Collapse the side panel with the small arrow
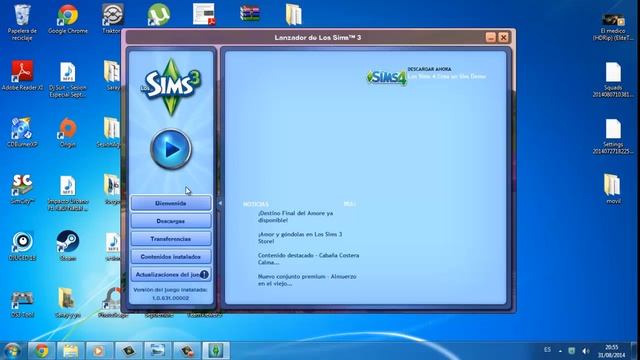Screen dimensions: 640x360 [x=220, y=203]
